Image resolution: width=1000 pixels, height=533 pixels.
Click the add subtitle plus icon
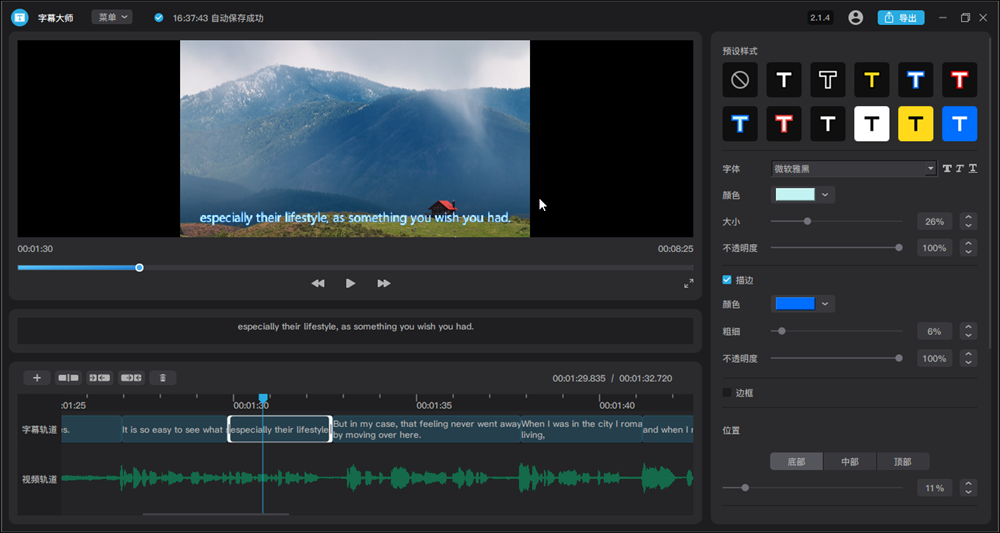(36, 378)
